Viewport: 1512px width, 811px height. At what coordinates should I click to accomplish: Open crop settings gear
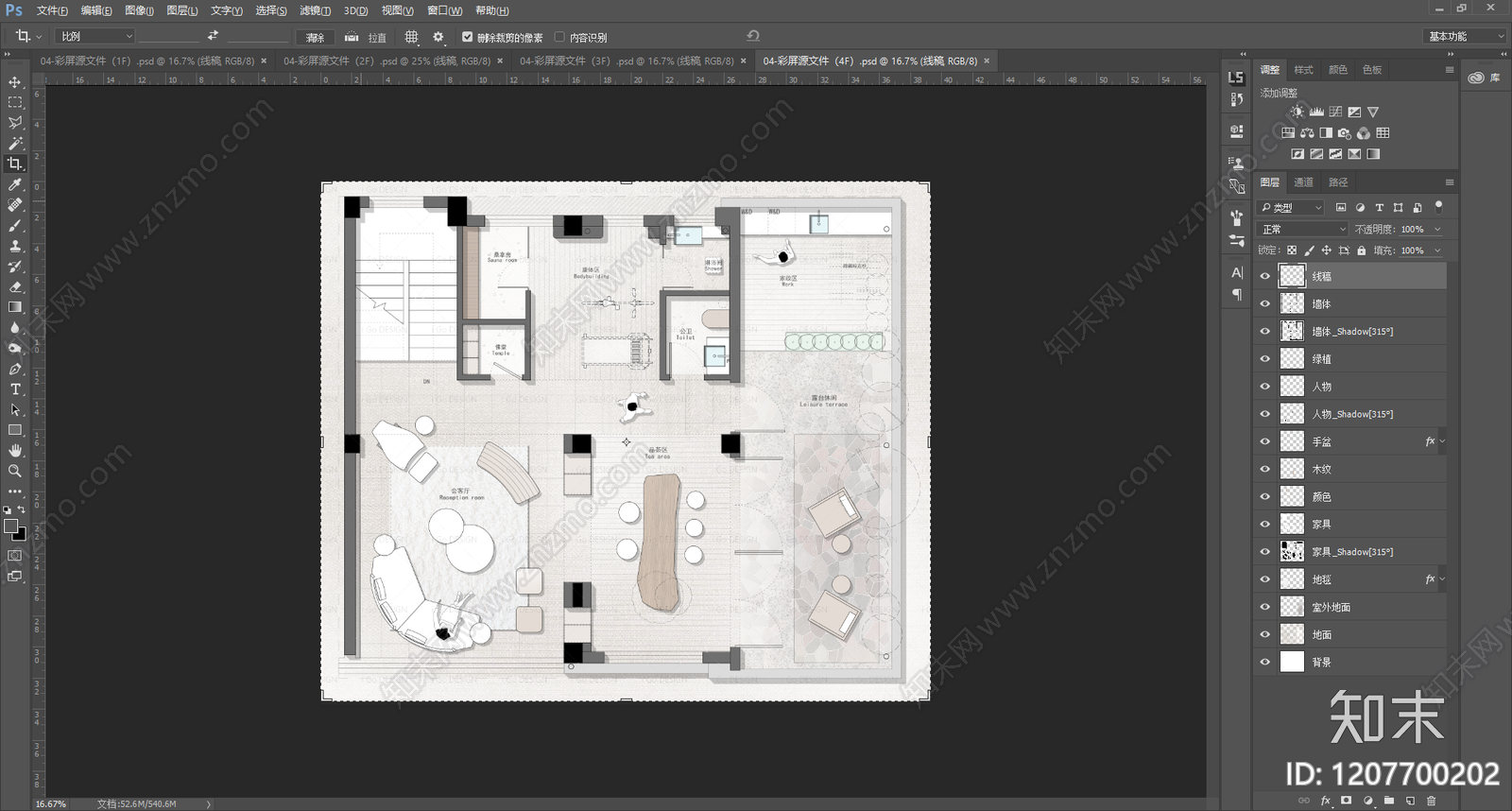click(x=438, y=37)
